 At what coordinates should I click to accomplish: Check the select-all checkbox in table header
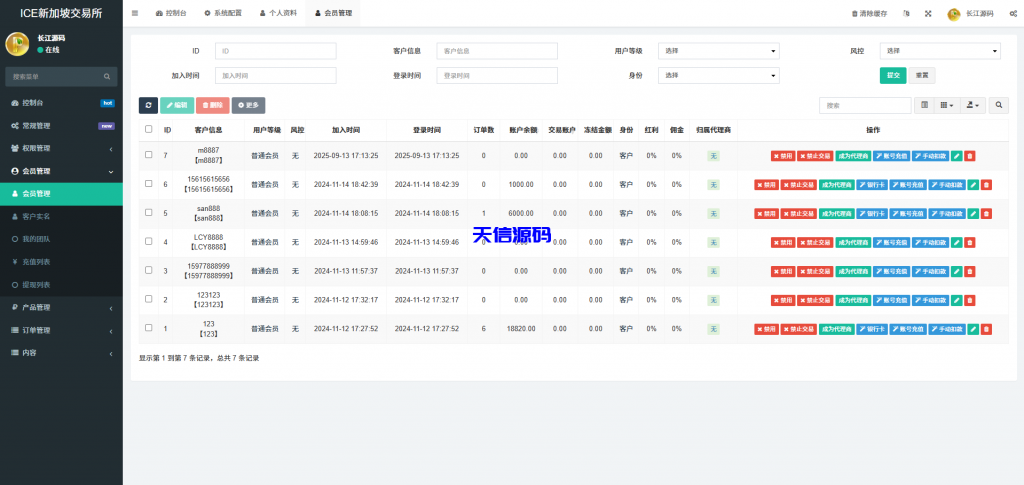pos(149,129)
